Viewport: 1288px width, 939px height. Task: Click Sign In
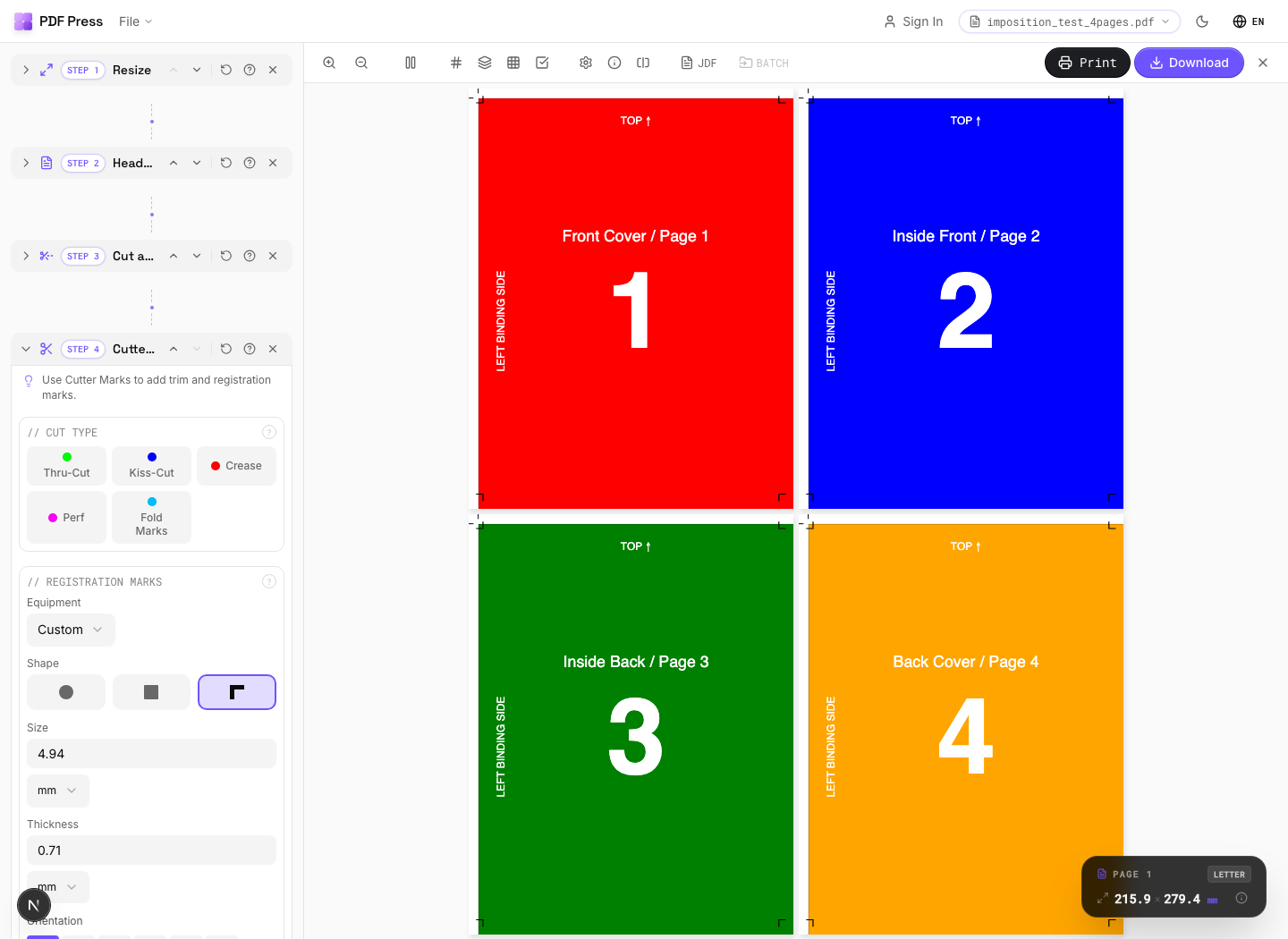(913, 21)
